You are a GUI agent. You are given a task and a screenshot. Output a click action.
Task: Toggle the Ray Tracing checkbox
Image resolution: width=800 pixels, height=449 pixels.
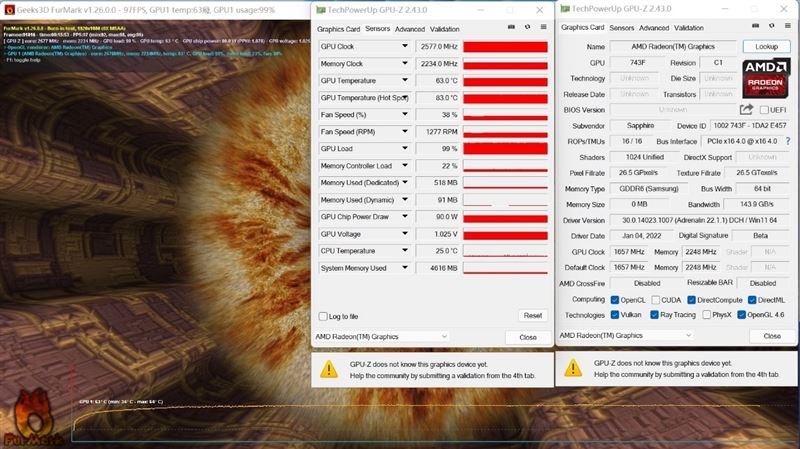point(655,315)
